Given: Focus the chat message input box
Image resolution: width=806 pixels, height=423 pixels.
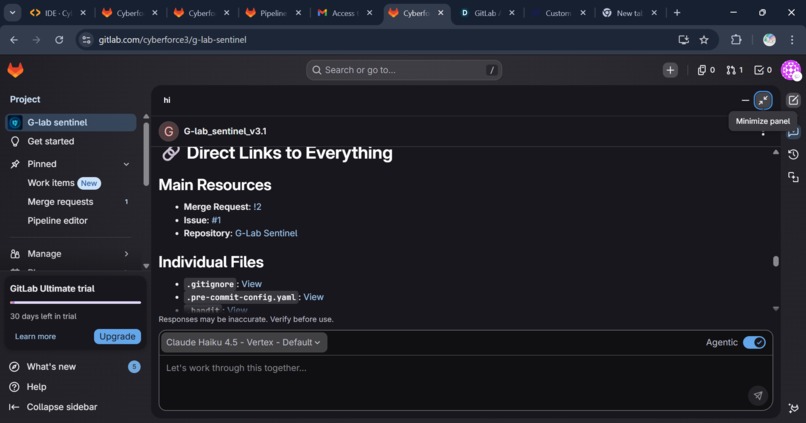Looking at the screenshot, I should (466, 382).
